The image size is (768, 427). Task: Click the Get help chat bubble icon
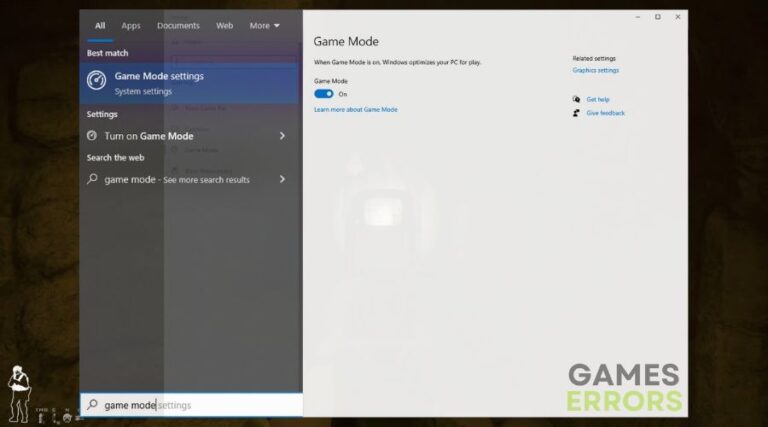576,100
